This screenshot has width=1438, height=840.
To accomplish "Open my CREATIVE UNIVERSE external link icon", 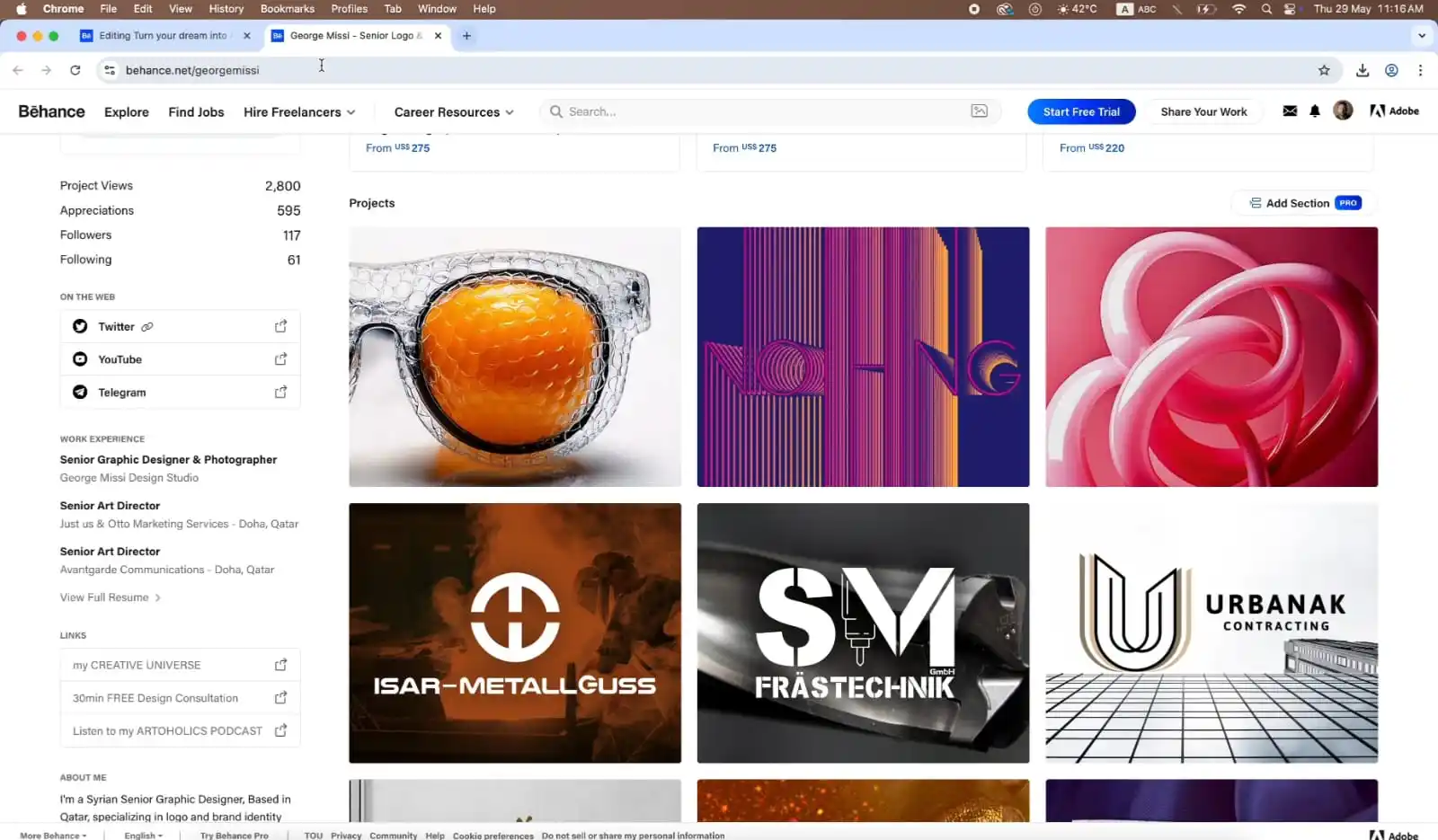I will click(280, 665).
